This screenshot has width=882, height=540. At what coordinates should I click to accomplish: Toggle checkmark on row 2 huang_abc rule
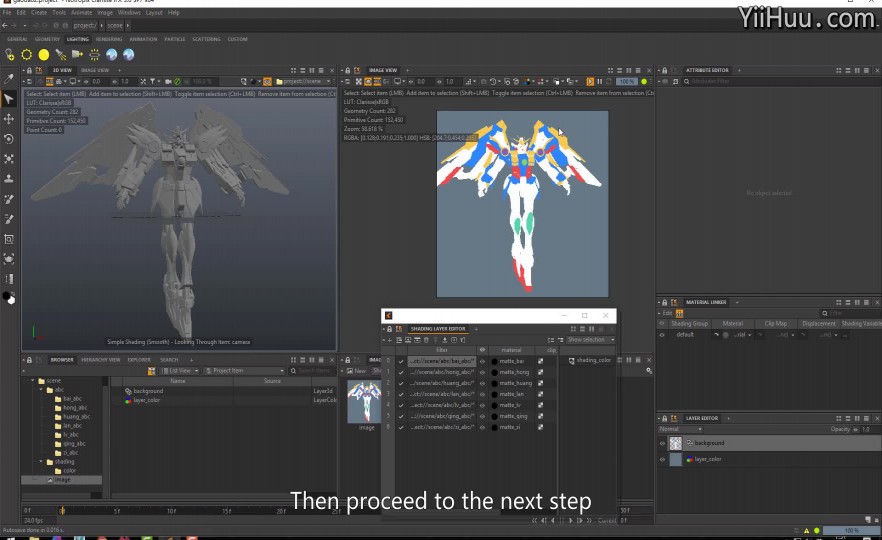click(401, 383)
